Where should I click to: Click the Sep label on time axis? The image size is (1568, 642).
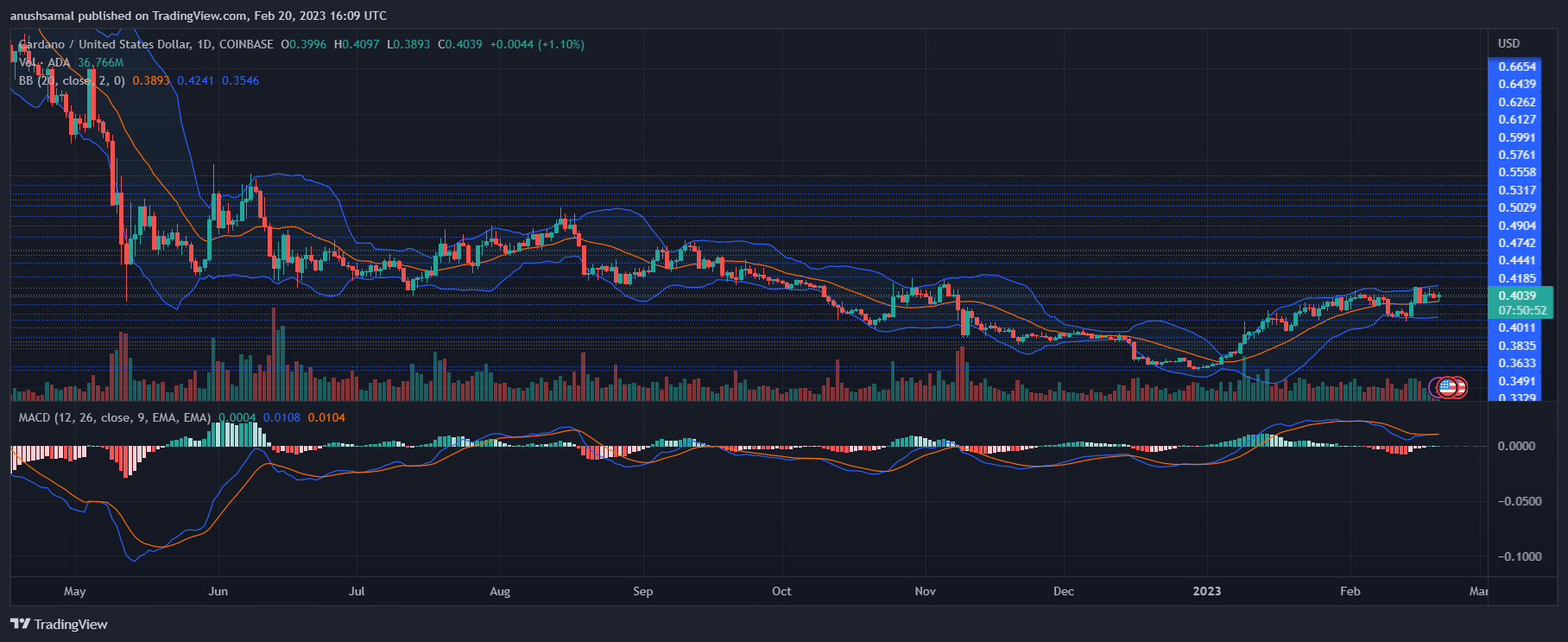click(643, 591)
